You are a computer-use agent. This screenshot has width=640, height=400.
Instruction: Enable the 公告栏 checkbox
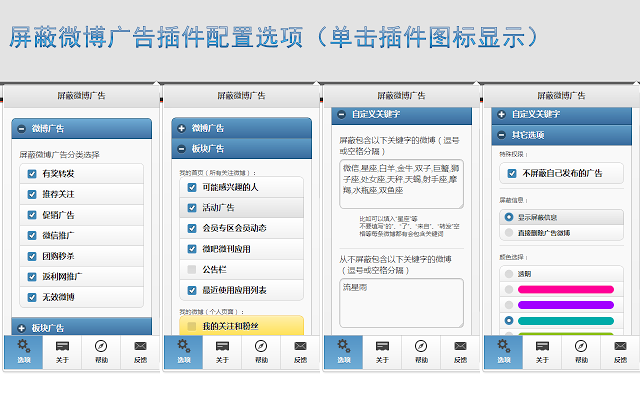[x=192, y=269]
